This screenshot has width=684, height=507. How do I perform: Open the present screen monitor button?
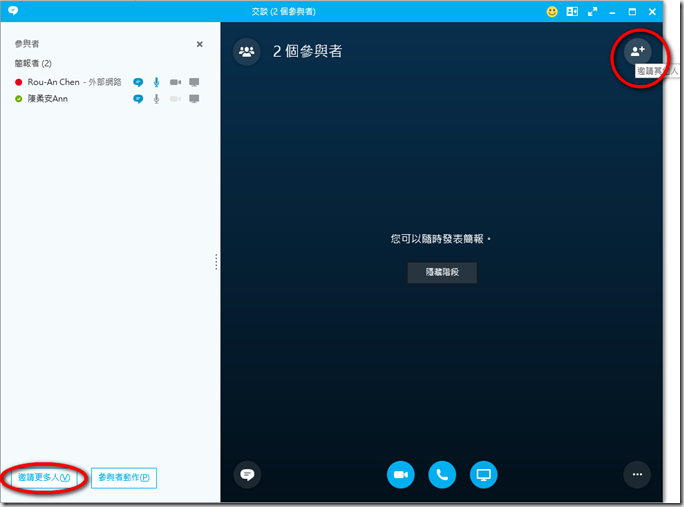pos(483,474)
